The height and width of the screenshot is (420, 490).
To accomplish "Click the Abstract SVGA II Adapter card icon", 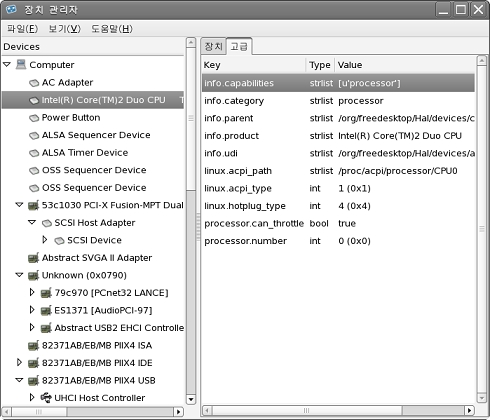I will pyautogui.click(x=33, y=258).
